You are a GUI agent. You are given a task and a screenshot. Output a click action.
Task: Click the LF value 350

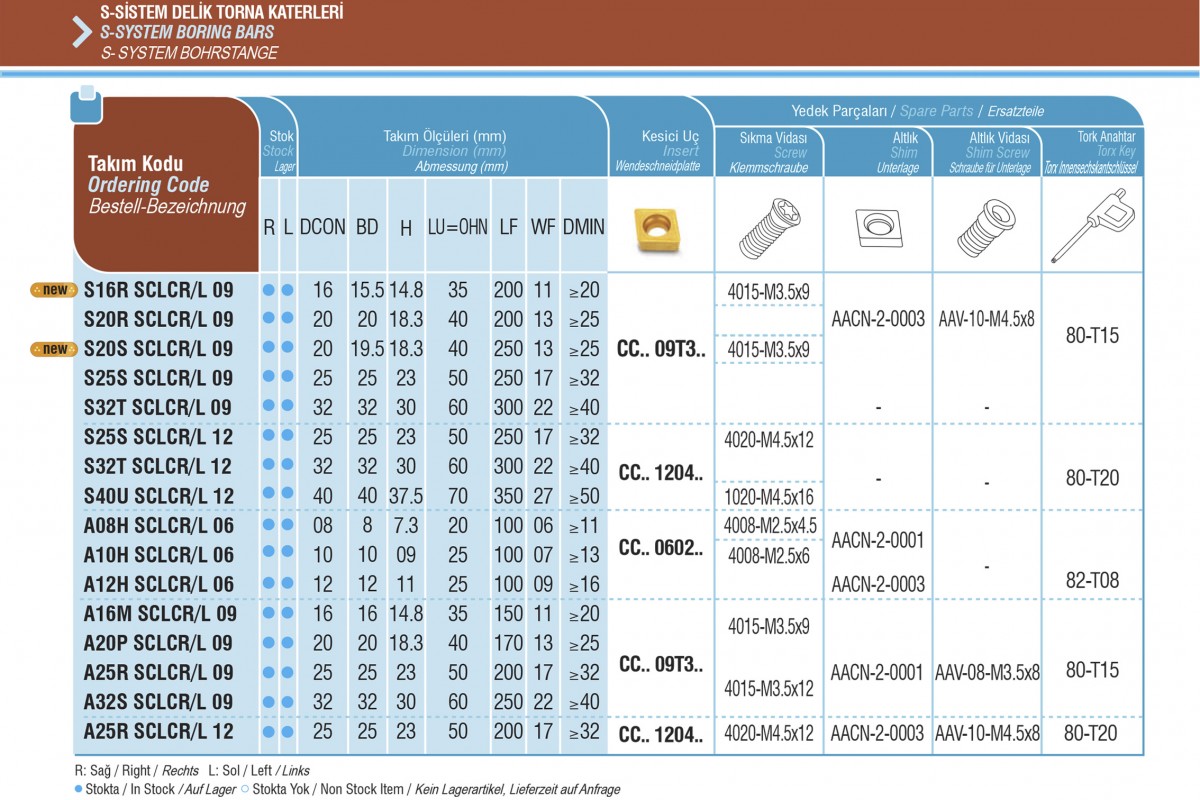tap(508, 496)
